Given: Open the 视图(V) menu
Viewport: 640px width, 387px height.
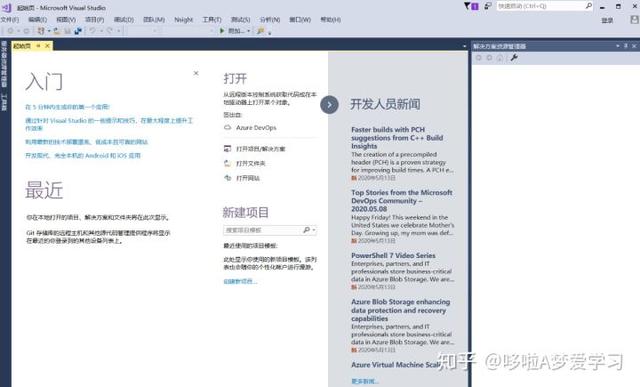Looking at the screenshot, I should pos(66,20).
